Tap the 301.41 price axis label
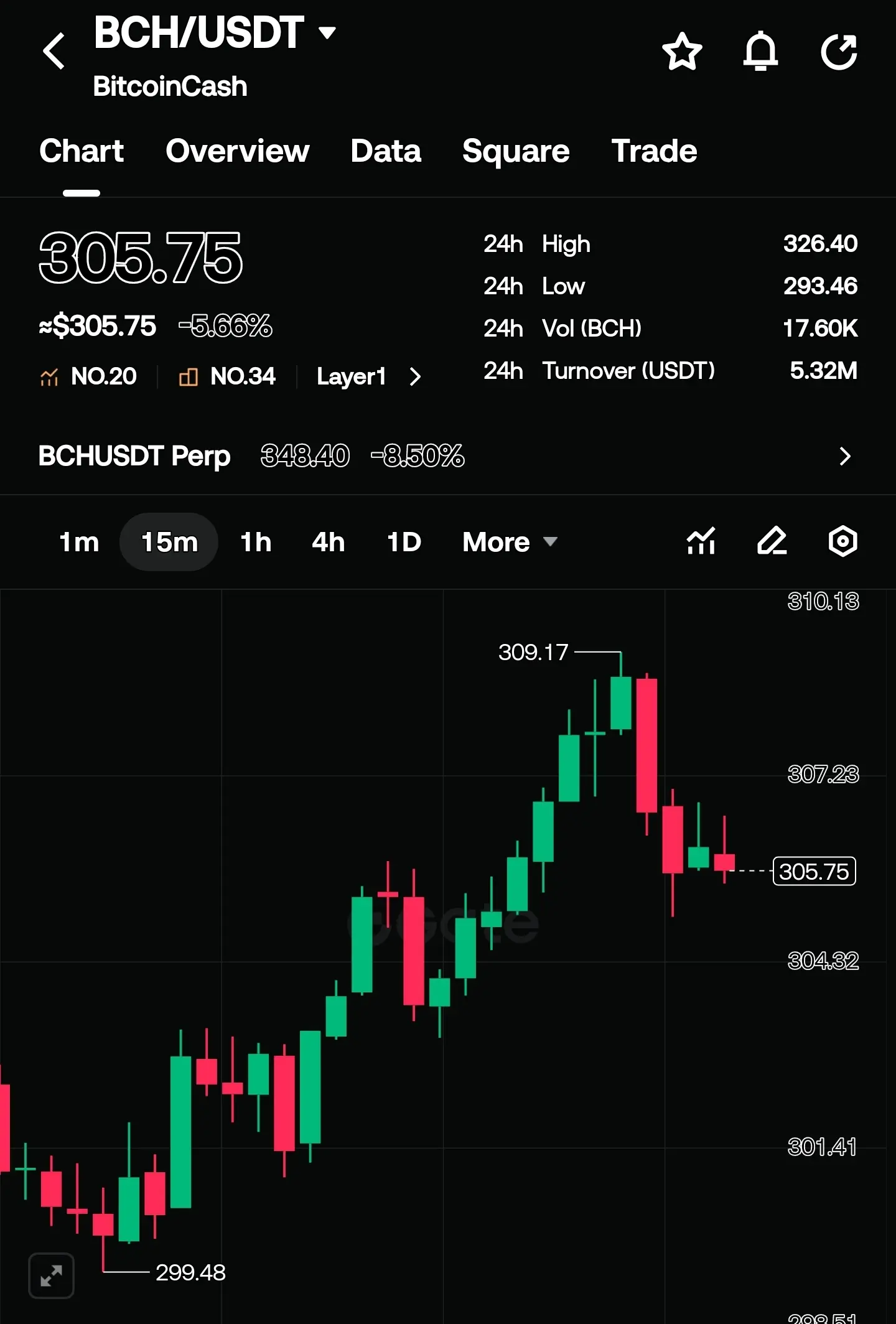The image size is (896, 1324). pos(822,1147)
